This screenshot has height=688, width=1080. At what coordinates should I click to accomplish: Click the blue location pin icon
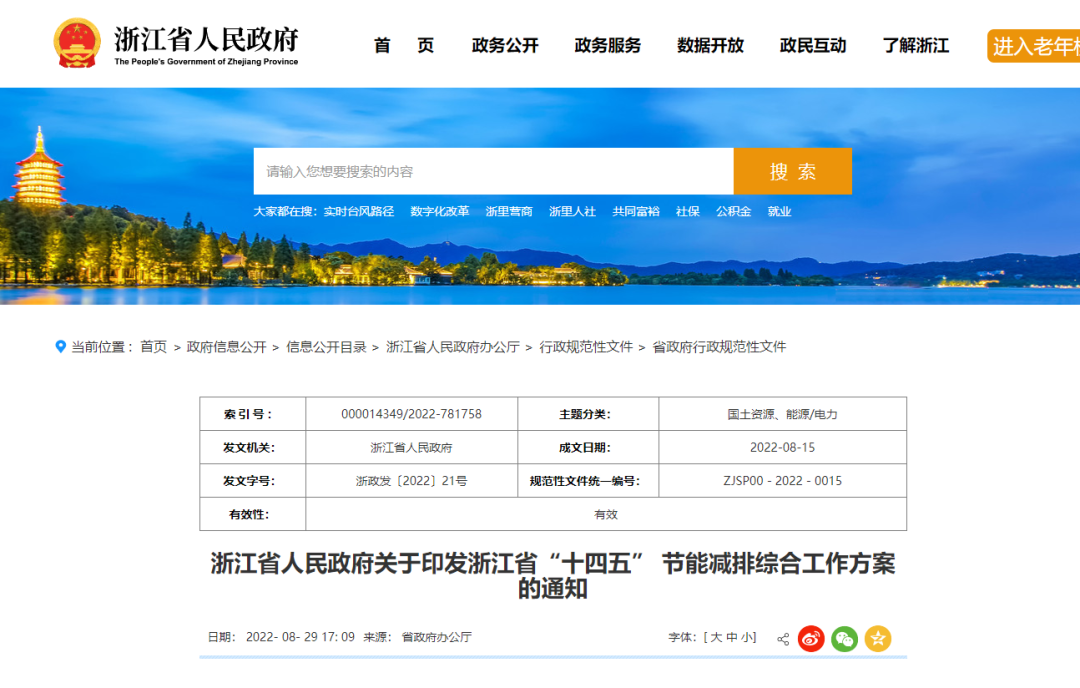pyautogui.click(x=60, y=346)
